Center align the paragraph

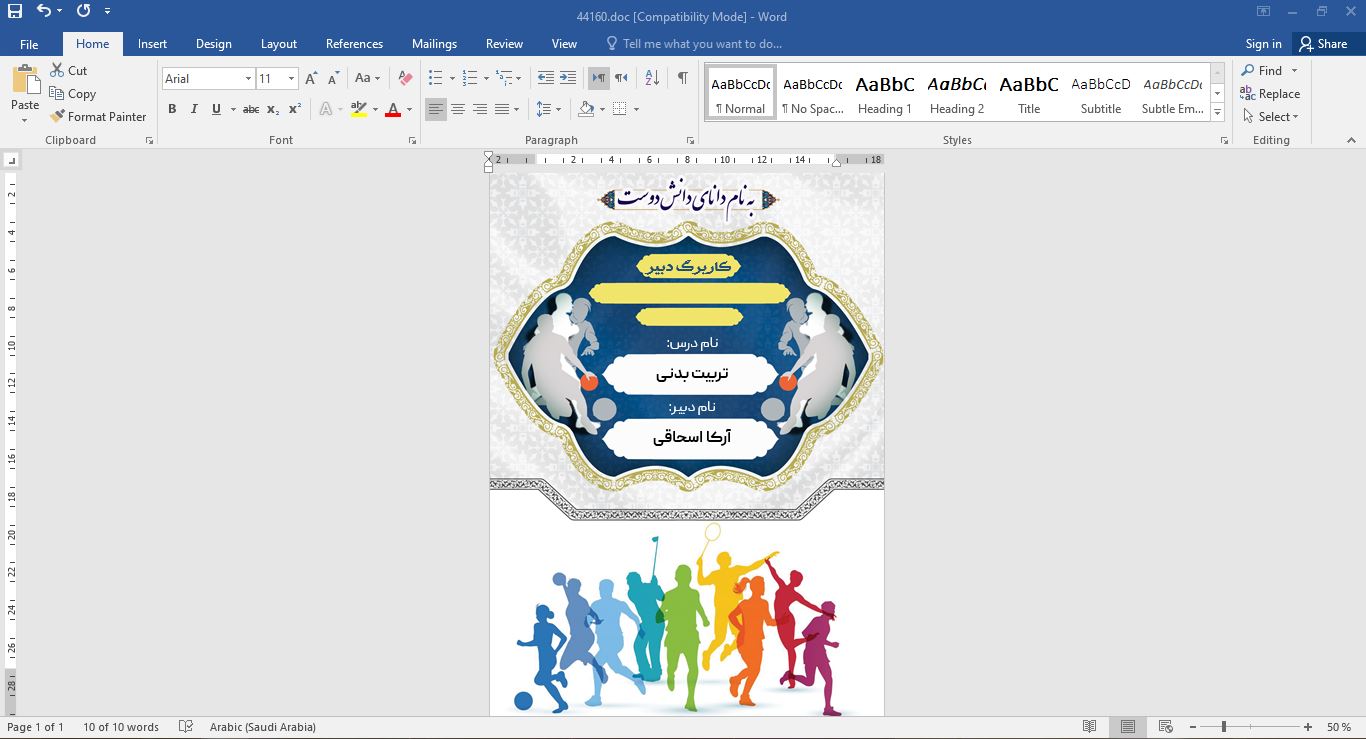(458, 109)
